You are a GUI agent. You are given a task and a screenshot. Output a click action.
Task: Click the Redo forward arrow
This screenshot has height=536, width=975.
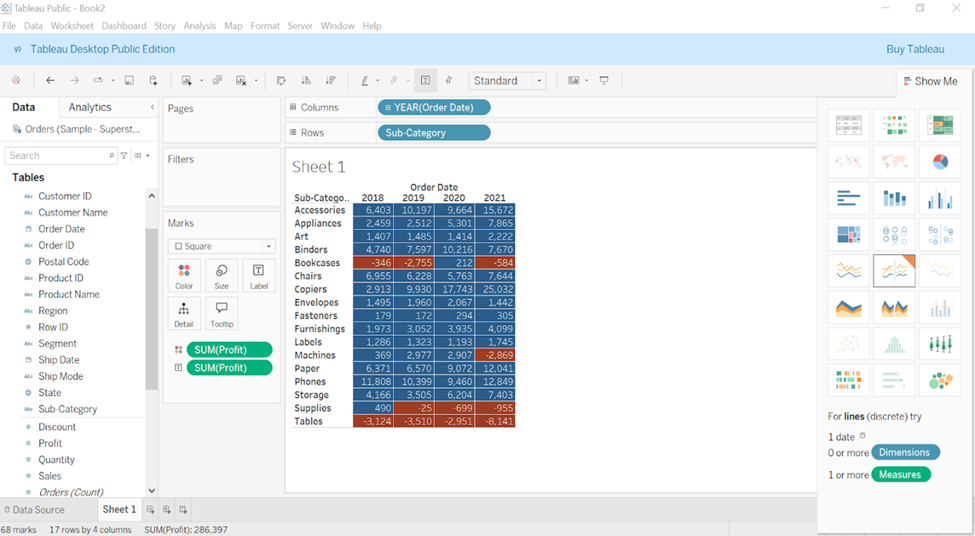tap(75, 80)
